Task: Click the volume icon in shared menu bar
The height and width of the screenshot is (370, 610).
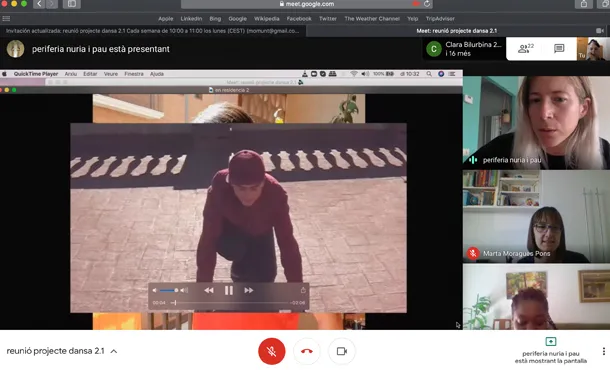Action: coord(365,74)
